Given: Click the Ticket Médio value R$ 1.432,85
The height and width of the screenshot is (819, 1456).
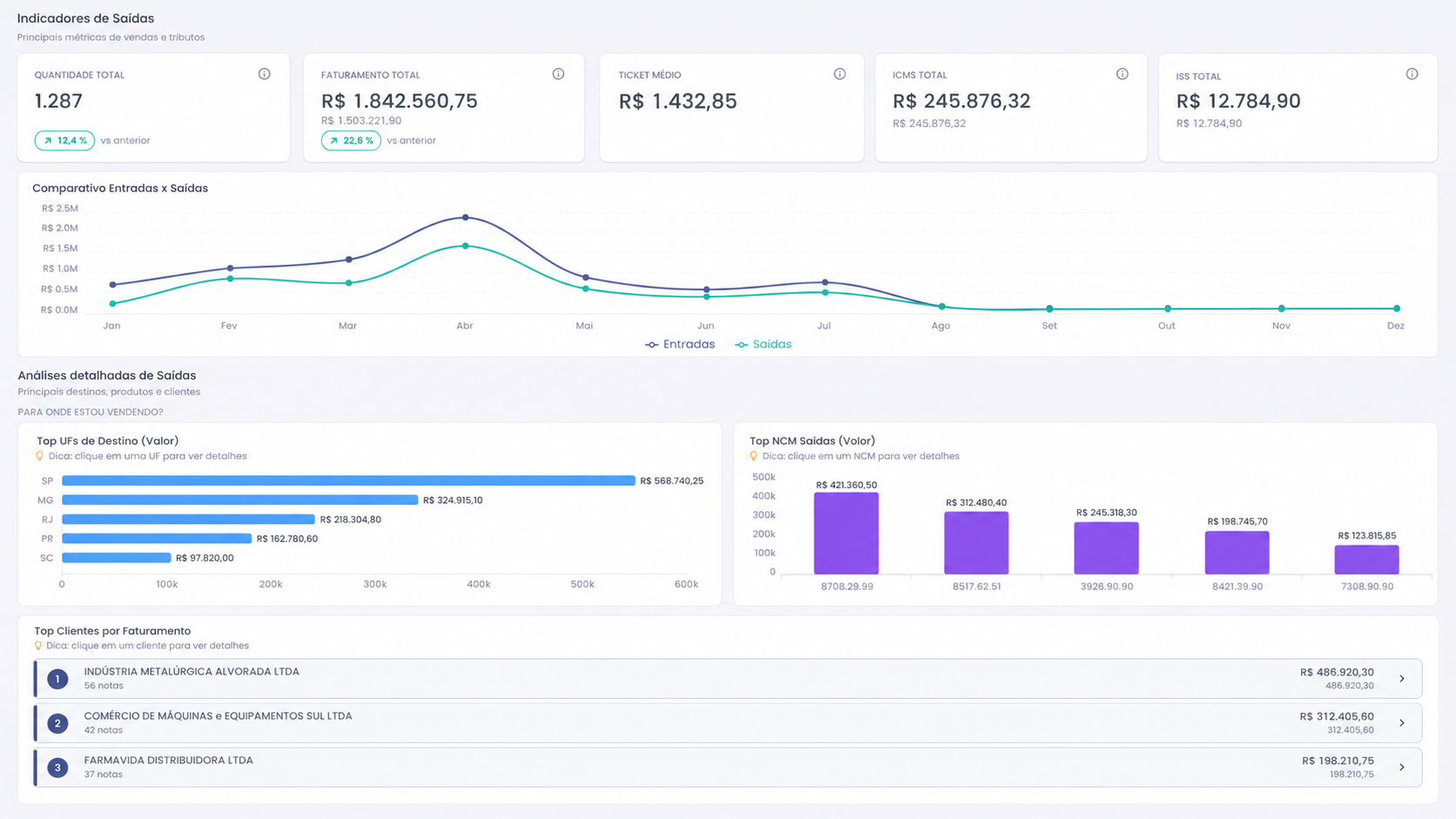Looking at the screenshot, I should tap(677, 101).
